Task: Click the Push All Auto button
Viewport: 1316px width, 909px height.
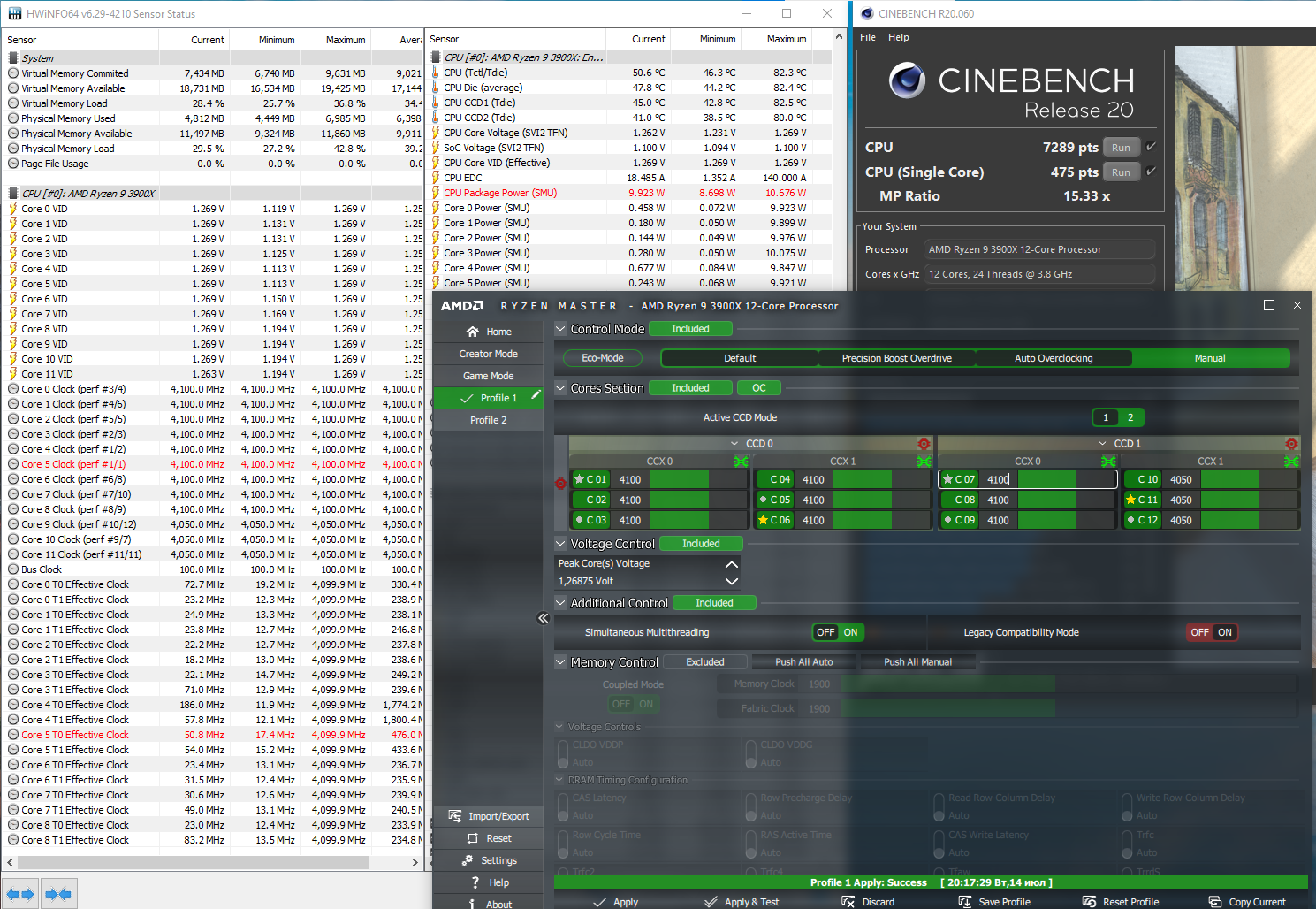Action: coord(804,661)
